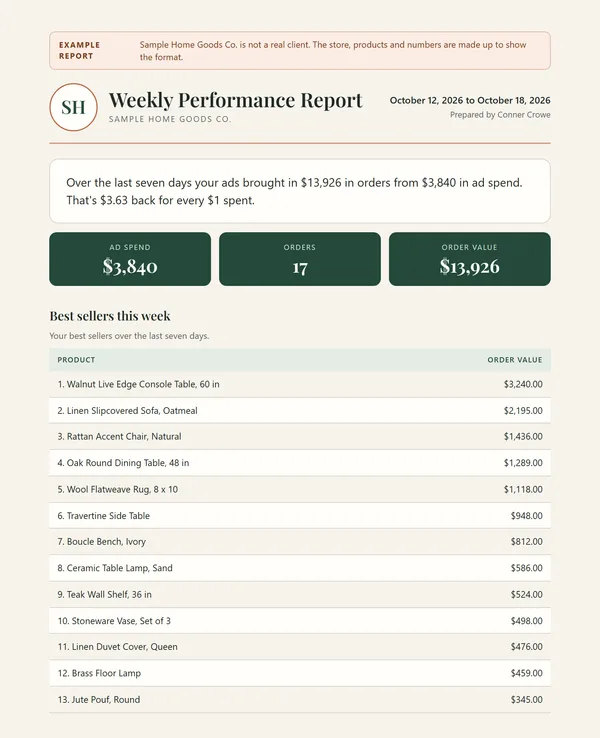Screen dimensions: 600x738
Task: Click 'Prepared by Conner Crowe'
Action: tap(500, 115)
